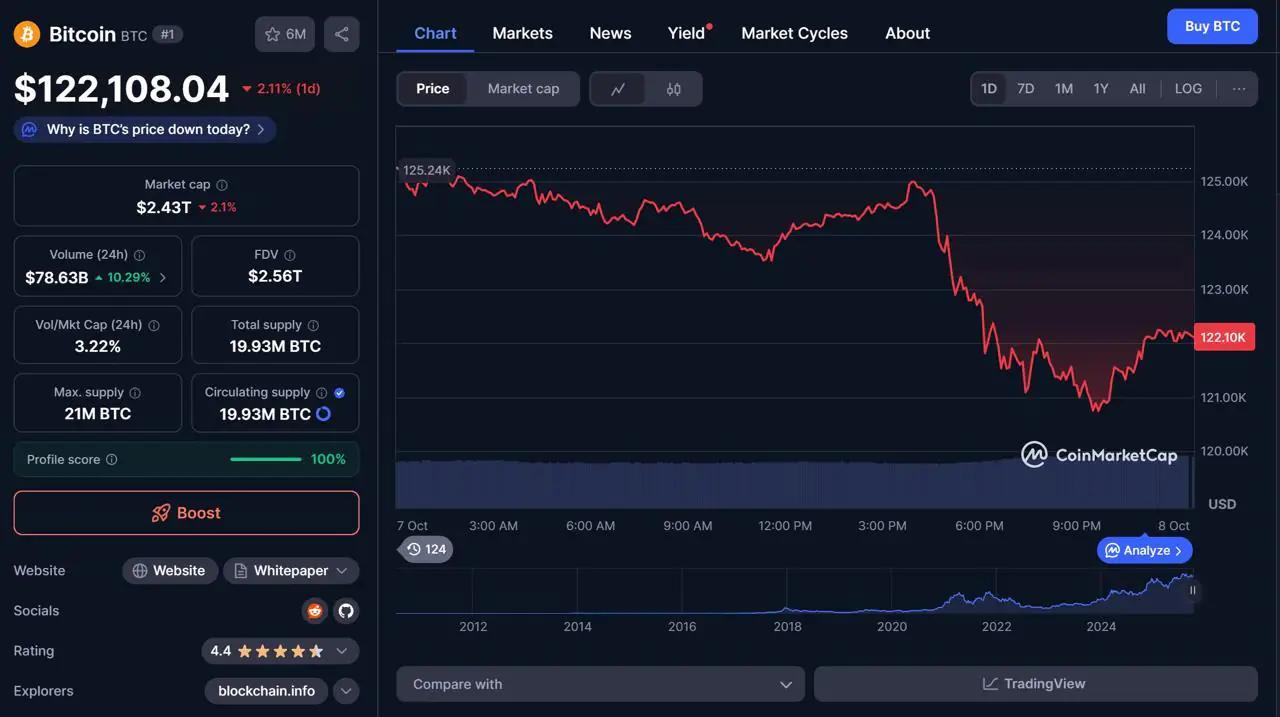Image resolution: width=1280 pixels, height=717 pixels.
Task: Switch chart to Market cap view
Action: point(523,89)
